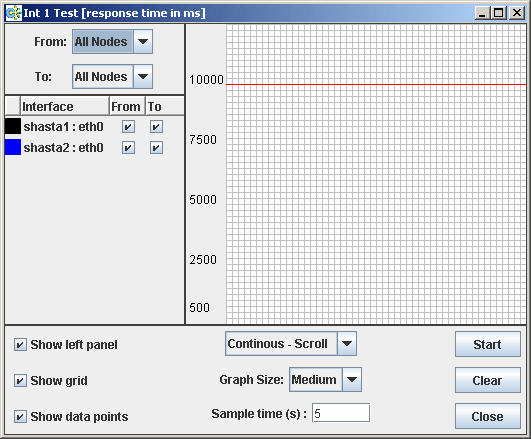
Task: Start the response time test
Action: 488,344
